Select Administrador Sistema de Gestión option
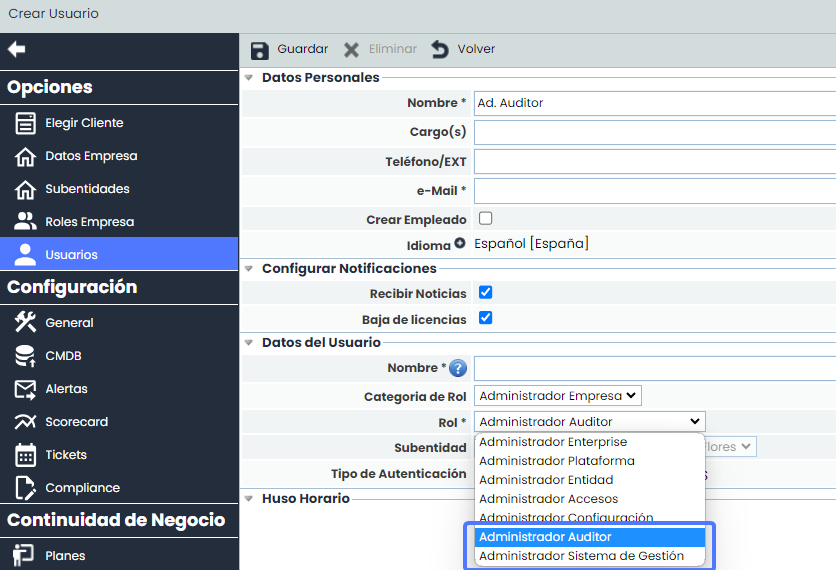The image size is (836, 570). click(x=581, y=556)
